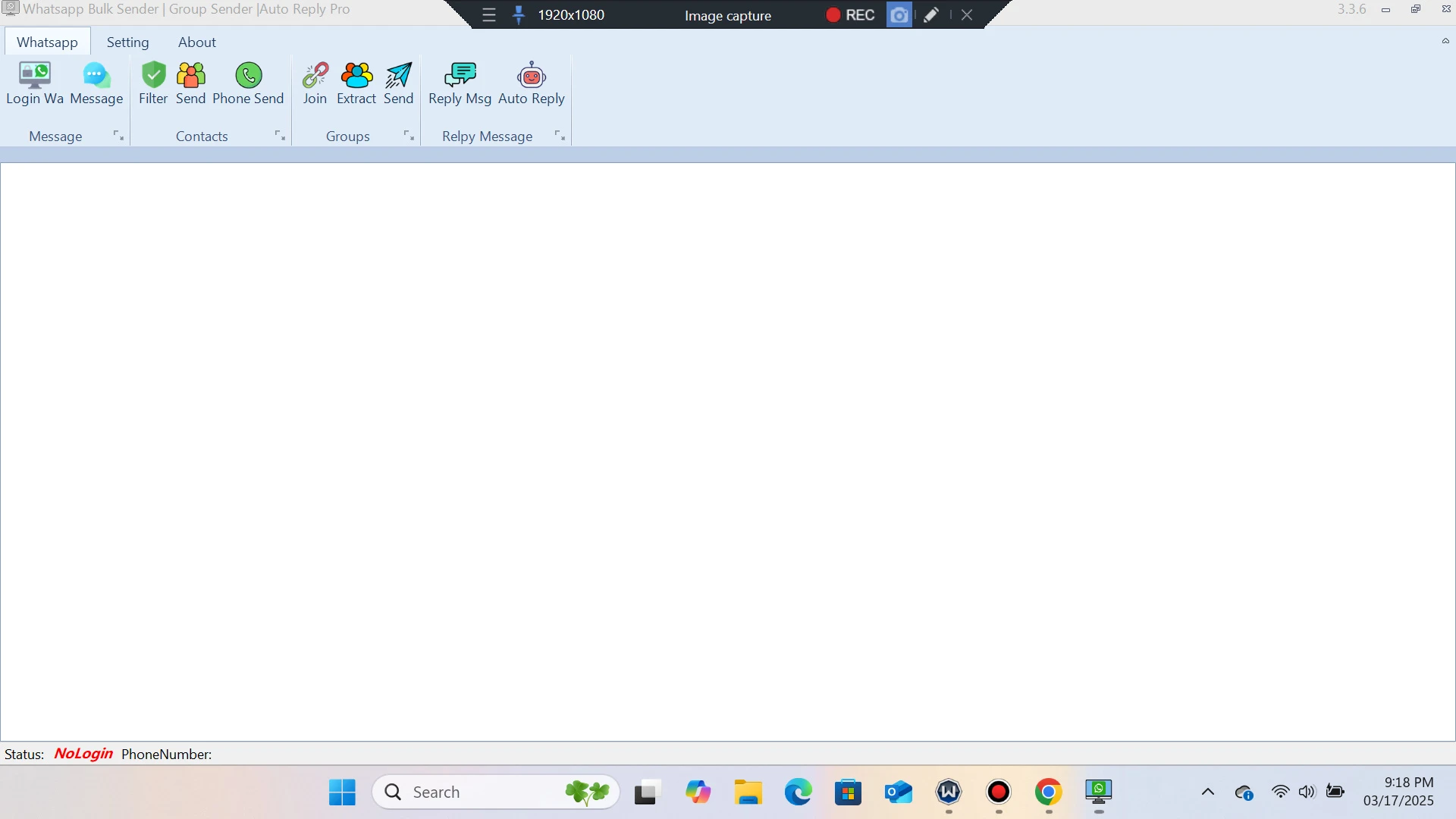Open the Join group link tool
Image resolution: width=1456 pixels, height=819 pixels.
click(x=315, y=83)
